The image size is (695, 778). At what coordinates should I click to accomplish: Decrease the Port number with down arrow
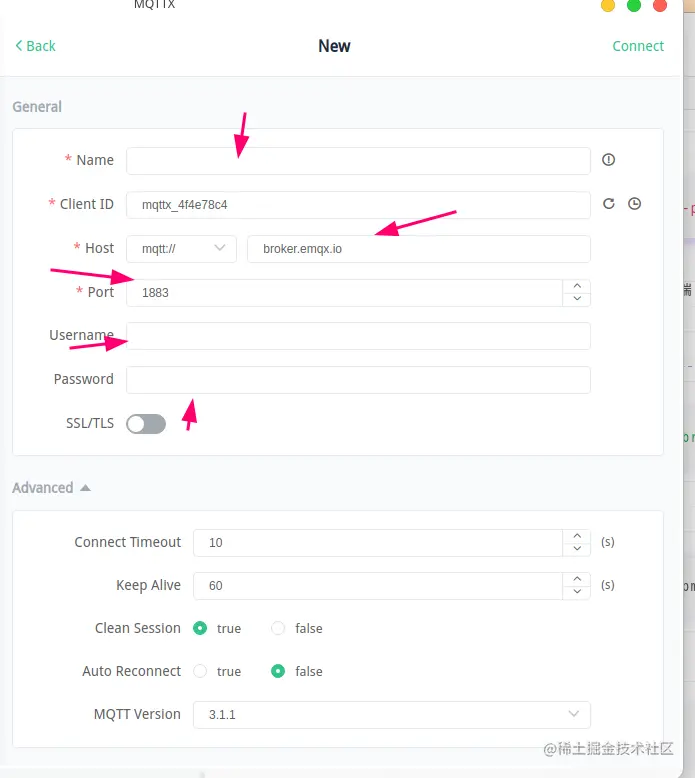576,299
